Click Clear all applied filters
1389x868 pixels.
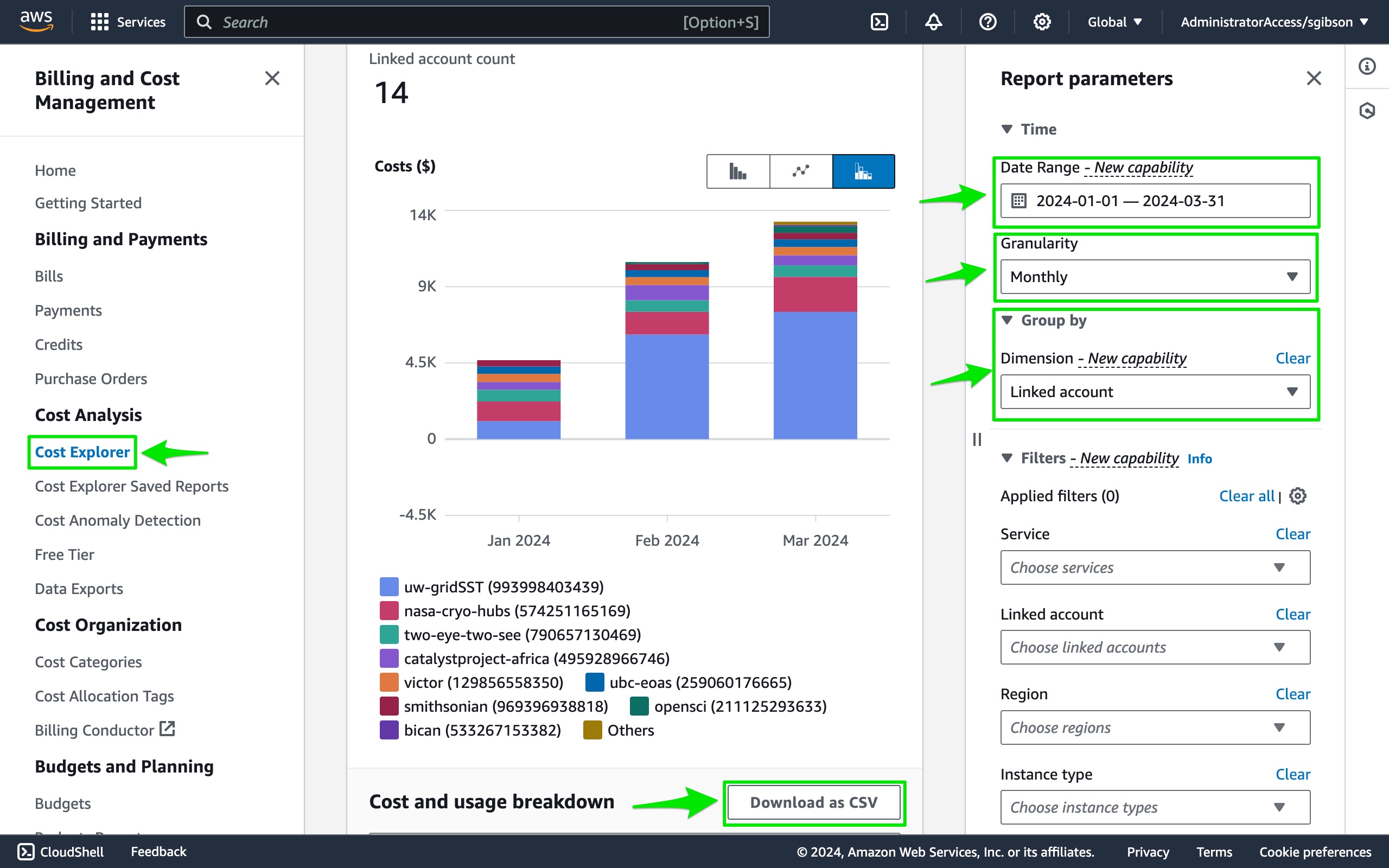coord(1247,496)
